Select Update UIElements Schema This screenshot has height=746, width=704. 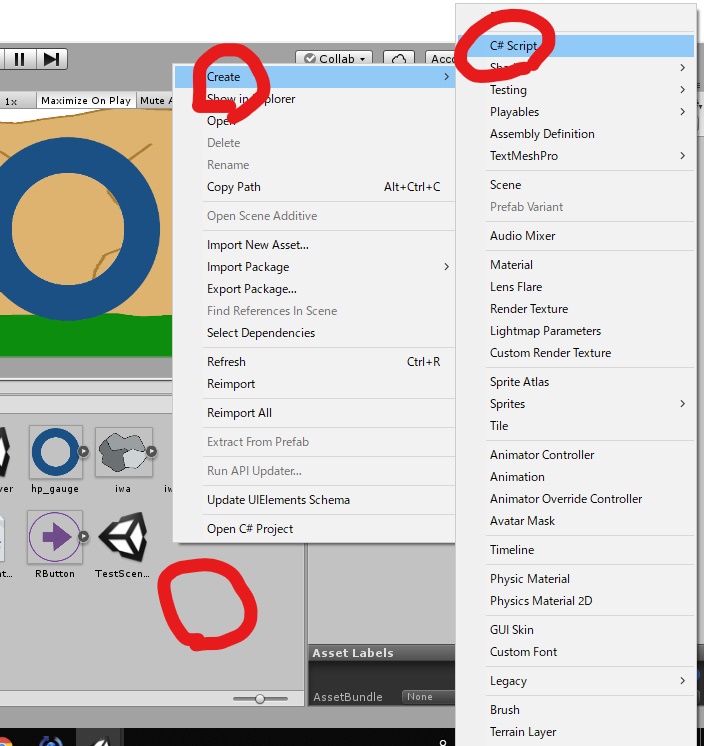click(315, 500)
